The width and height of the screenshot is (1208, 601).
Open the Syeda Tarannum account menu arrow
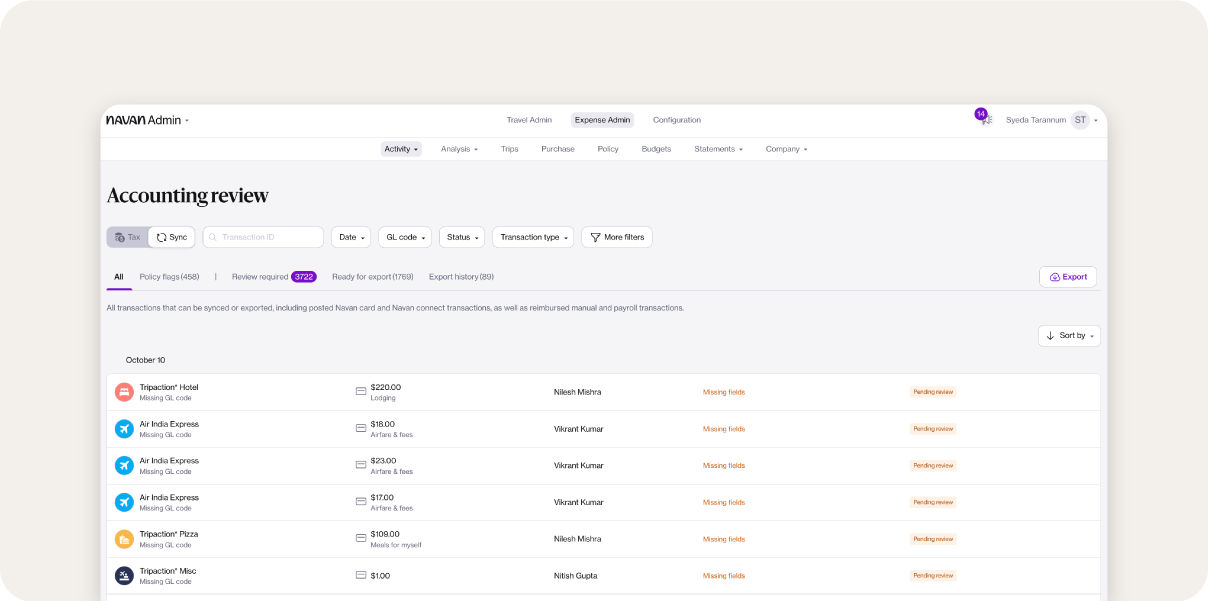click(x=1096, y=121)
